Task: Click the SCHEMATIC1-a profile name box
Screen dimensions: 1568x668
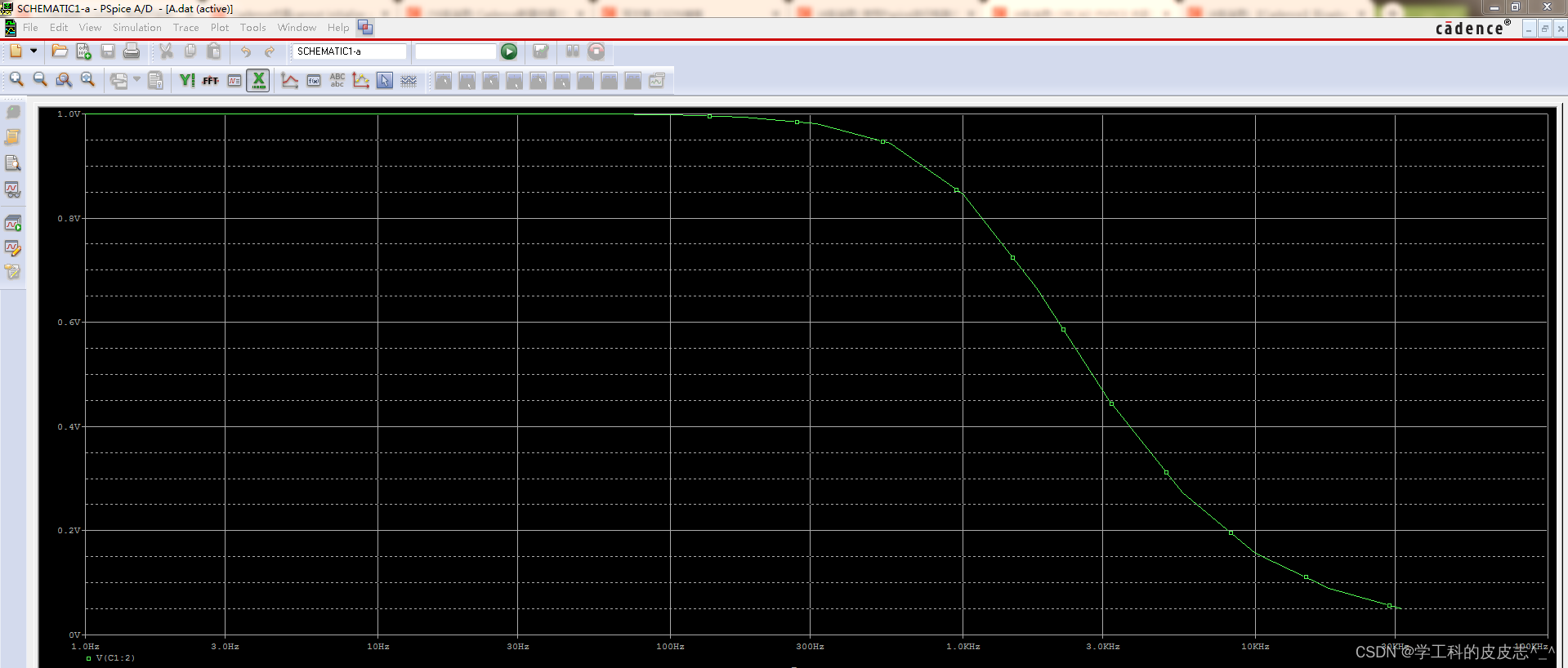Action: click(349, 51)
